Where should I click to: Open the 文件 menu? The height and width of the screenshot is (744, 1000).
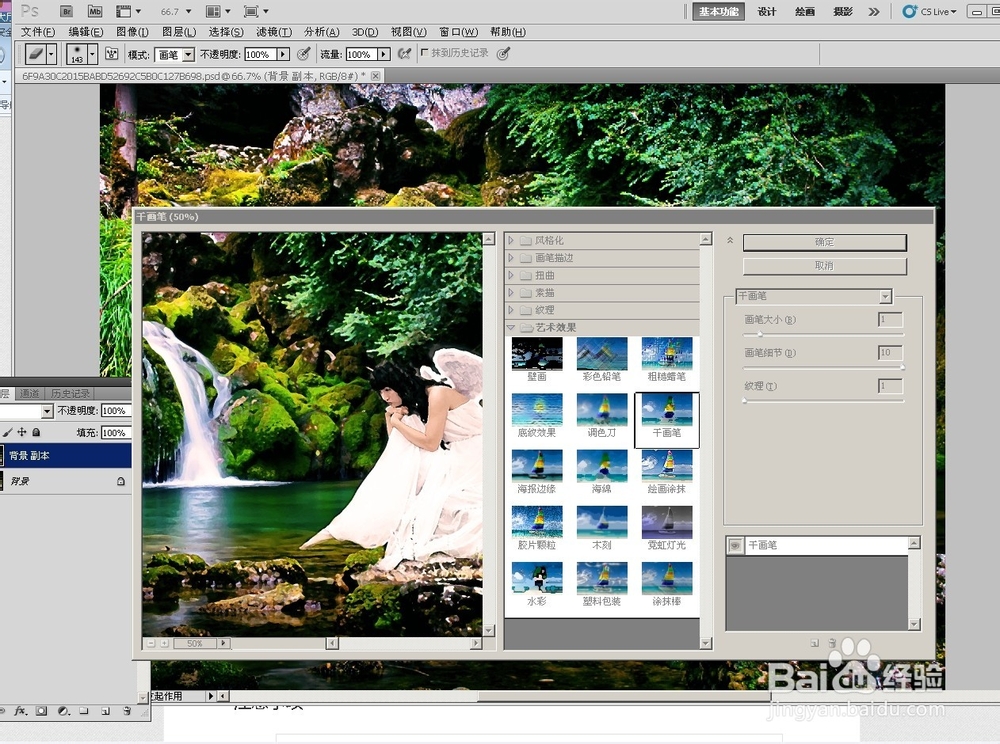[x=38, y=32]
